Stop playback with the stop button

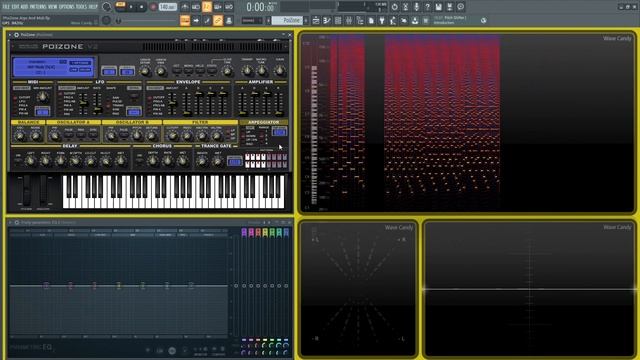pyautogui.click(x=141, y=7)
